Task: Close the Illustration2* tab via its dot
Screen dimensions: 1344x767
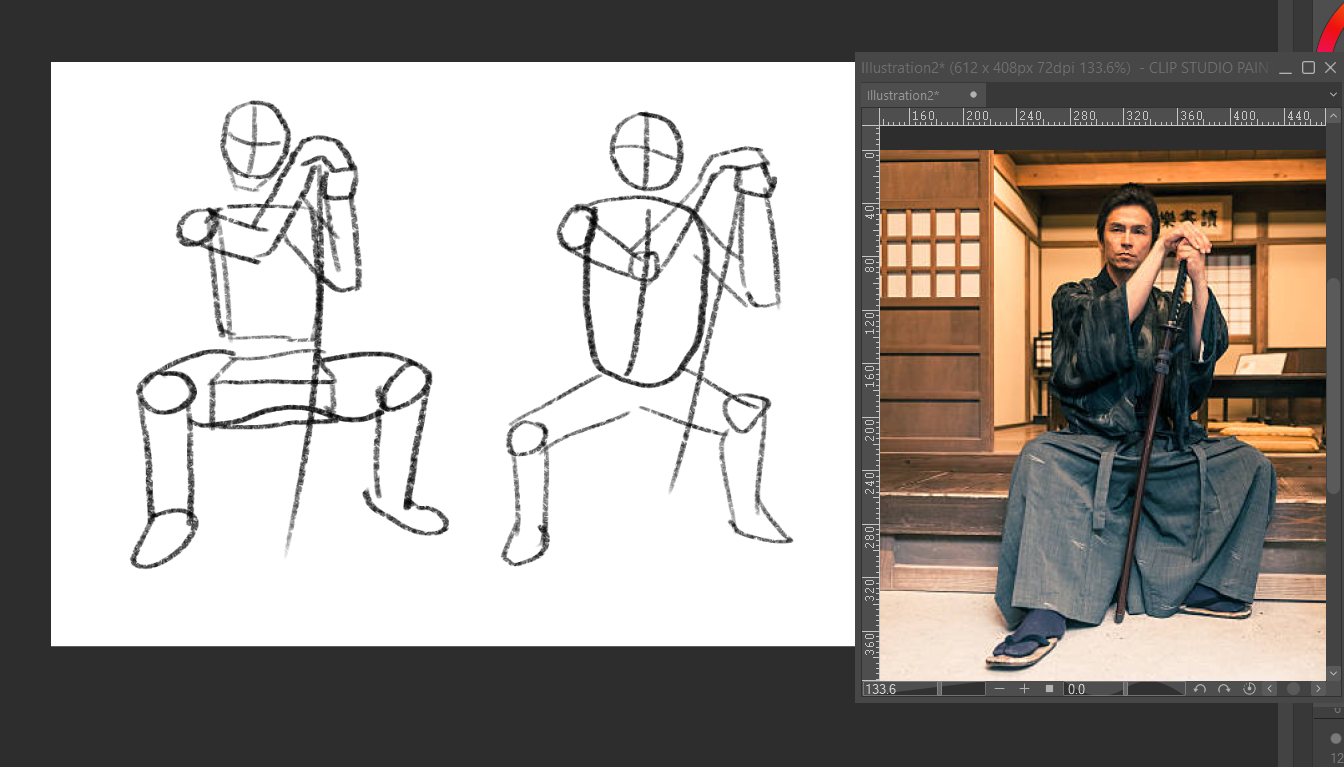Action: pos(973,95)
